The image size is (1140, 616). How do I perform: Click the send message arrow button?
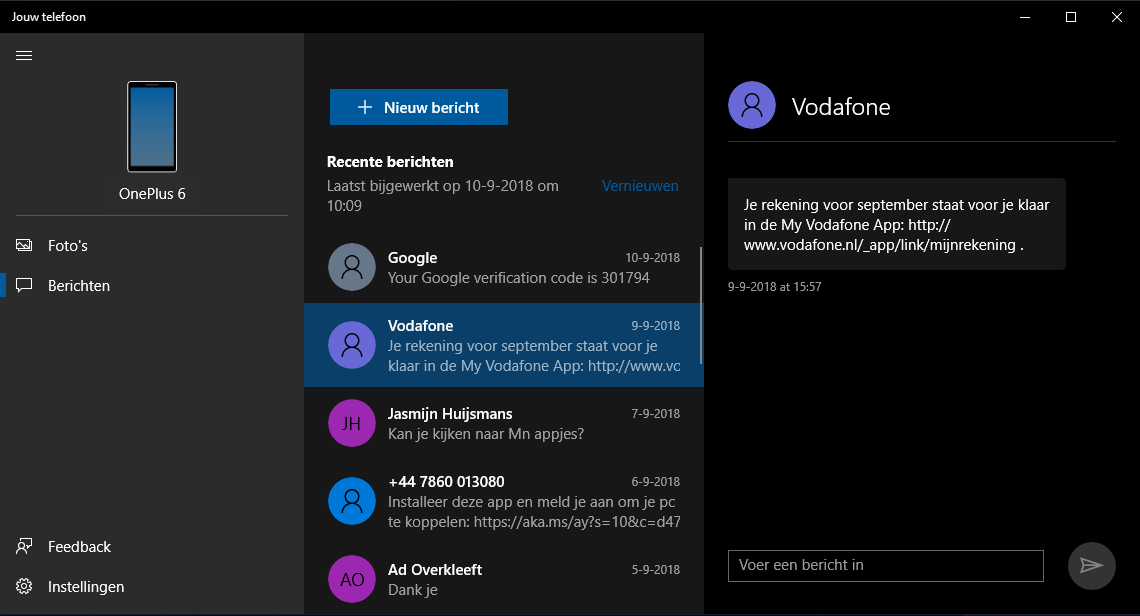coord(1091,566)
